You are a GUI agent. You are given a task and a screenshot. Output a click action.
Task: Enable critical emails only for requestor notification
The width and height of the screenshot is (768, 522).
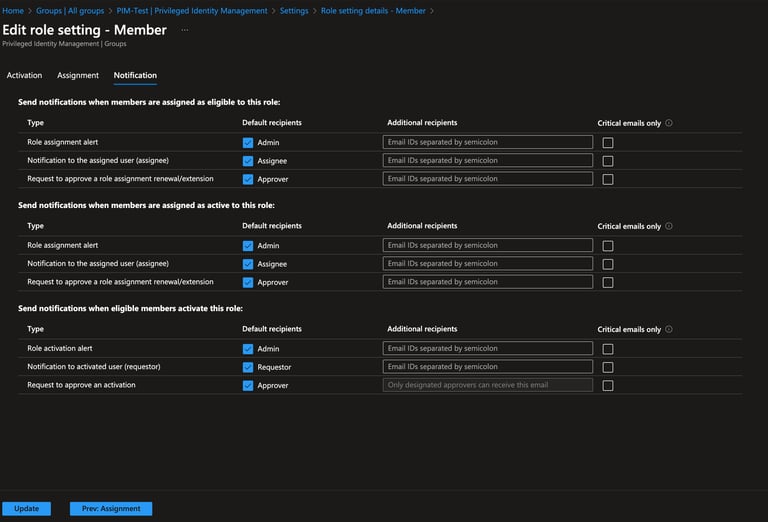coord(608,367)
